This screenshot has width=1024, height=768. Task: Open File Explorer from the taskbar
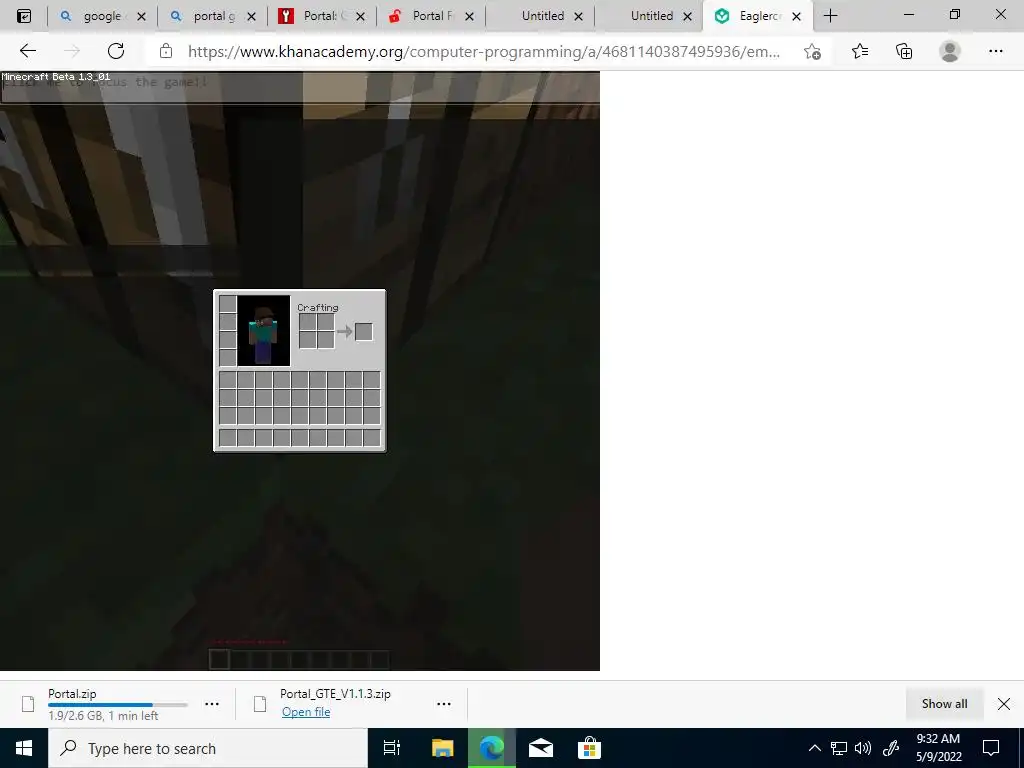pyautogui.click(x=442, y=748)
